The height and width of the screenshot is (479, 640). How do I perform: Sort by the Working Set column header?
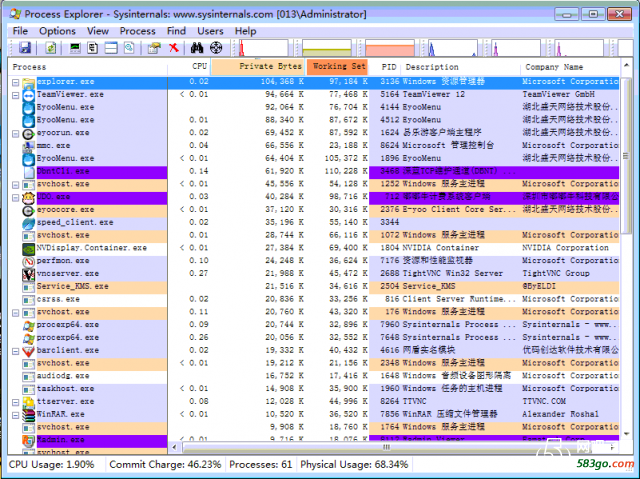[x=337, y=67]
